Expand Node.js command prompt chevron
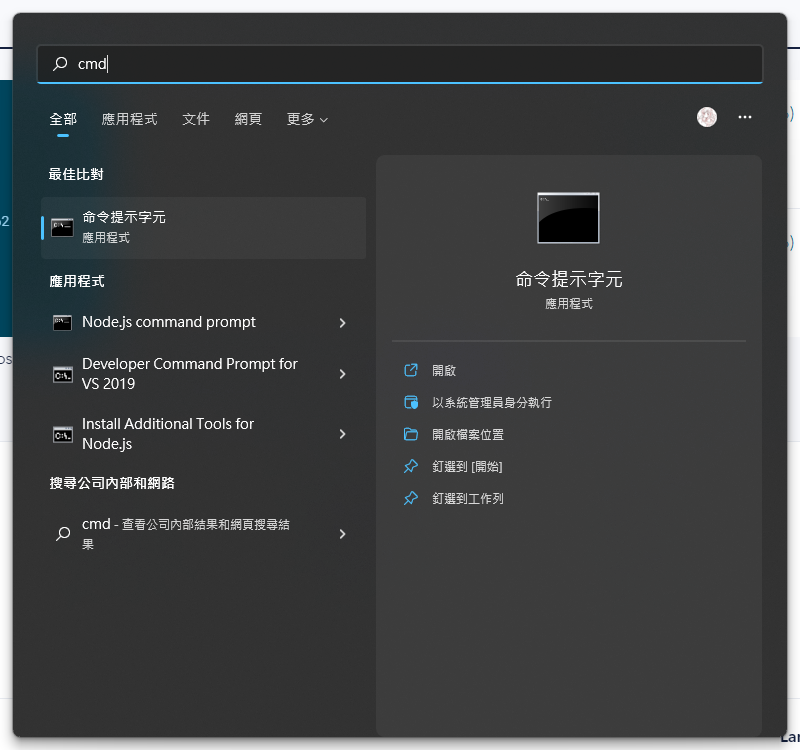 (x=342, y=322)
